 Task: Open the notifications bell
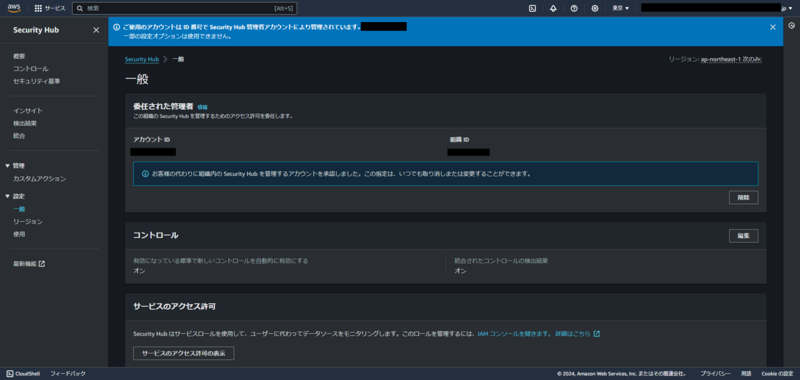pos(553,8)
